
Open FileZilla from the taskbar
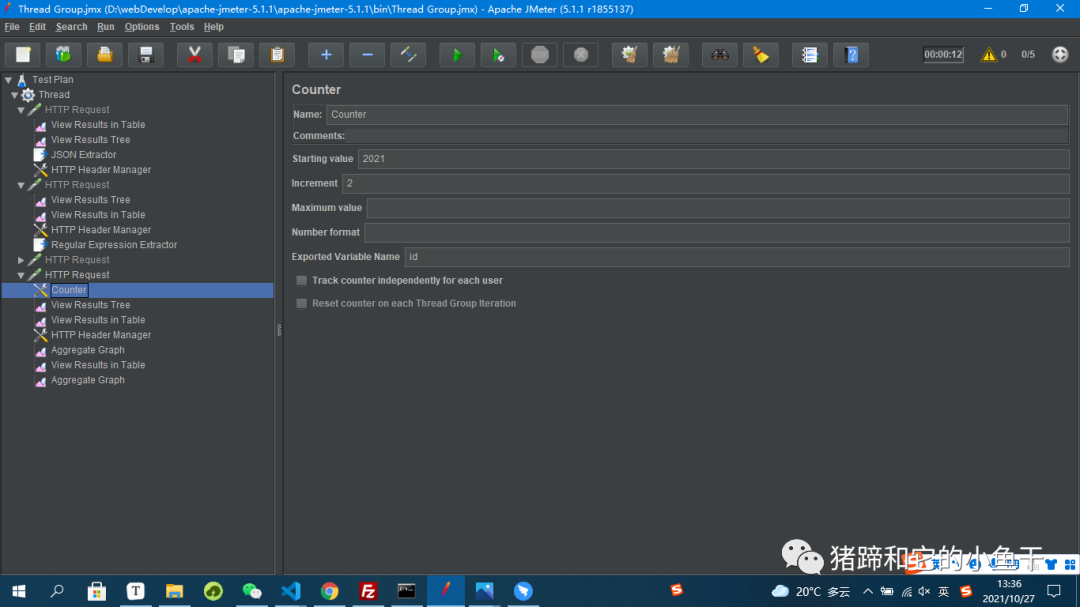pos(368,591)
